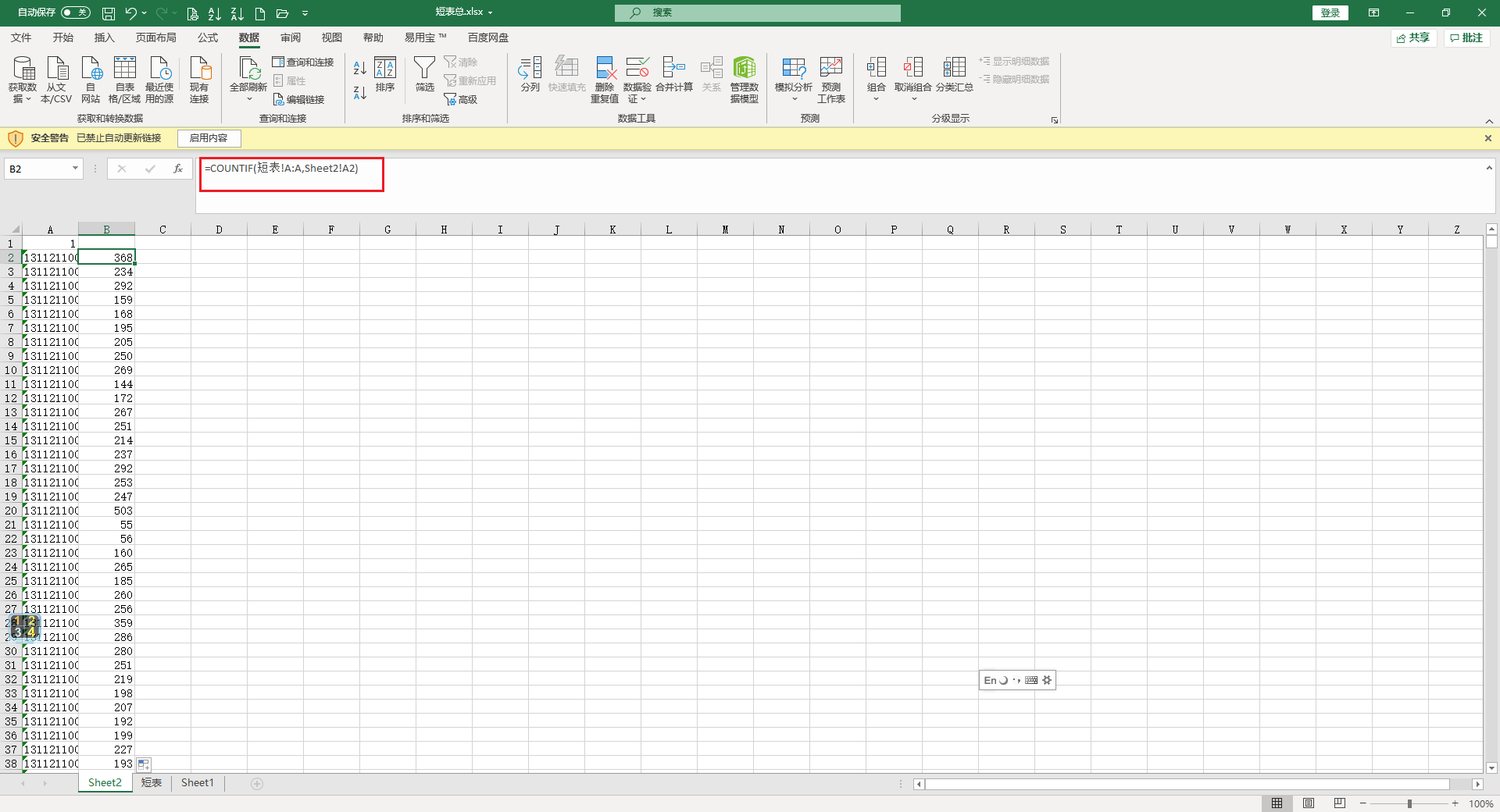Image resolution: width=1500 pixels, height=812 pixels.
Task: Click the fx insert function icon
Action: point(178,169)
